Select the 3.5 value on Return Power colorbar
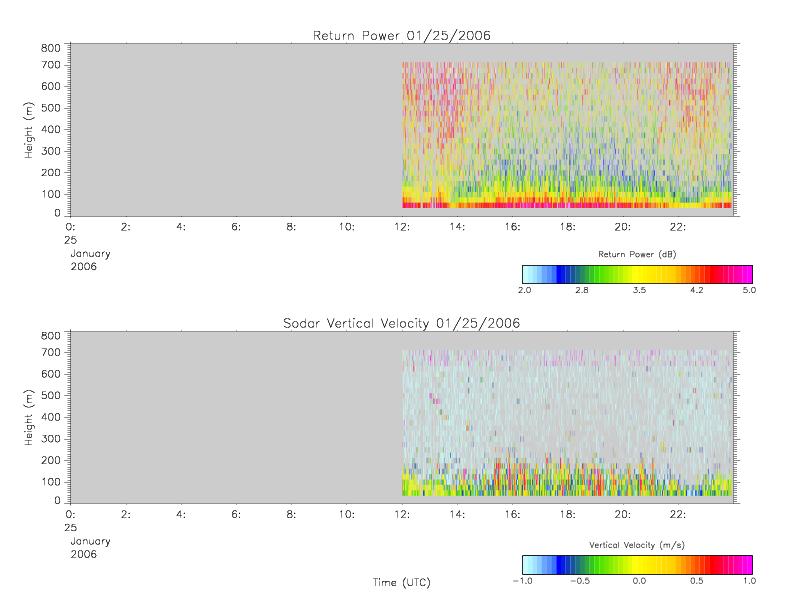791x611 pixels. 639,290
